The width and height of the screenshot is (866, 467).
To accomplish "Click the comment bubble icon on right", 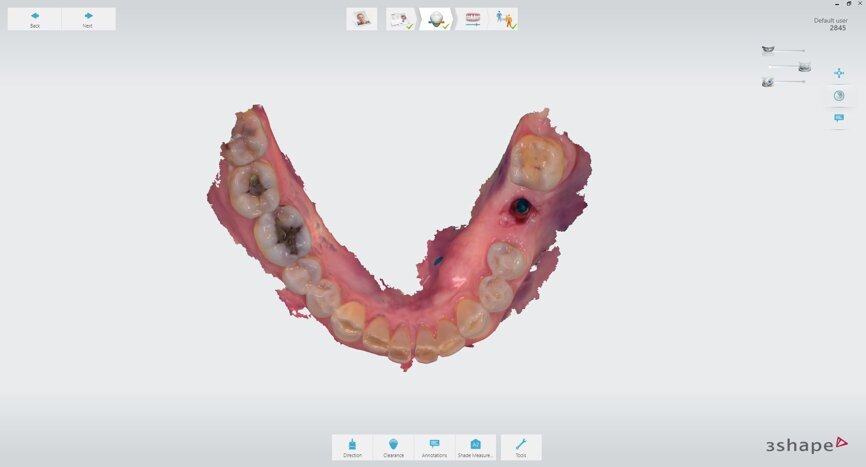I will click(x=838, y=119).
